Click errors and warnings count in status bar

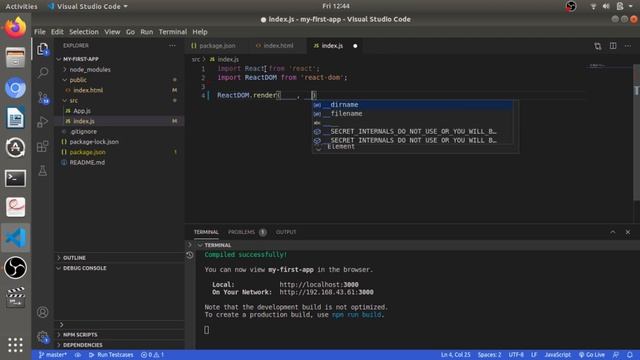(152, 355)
